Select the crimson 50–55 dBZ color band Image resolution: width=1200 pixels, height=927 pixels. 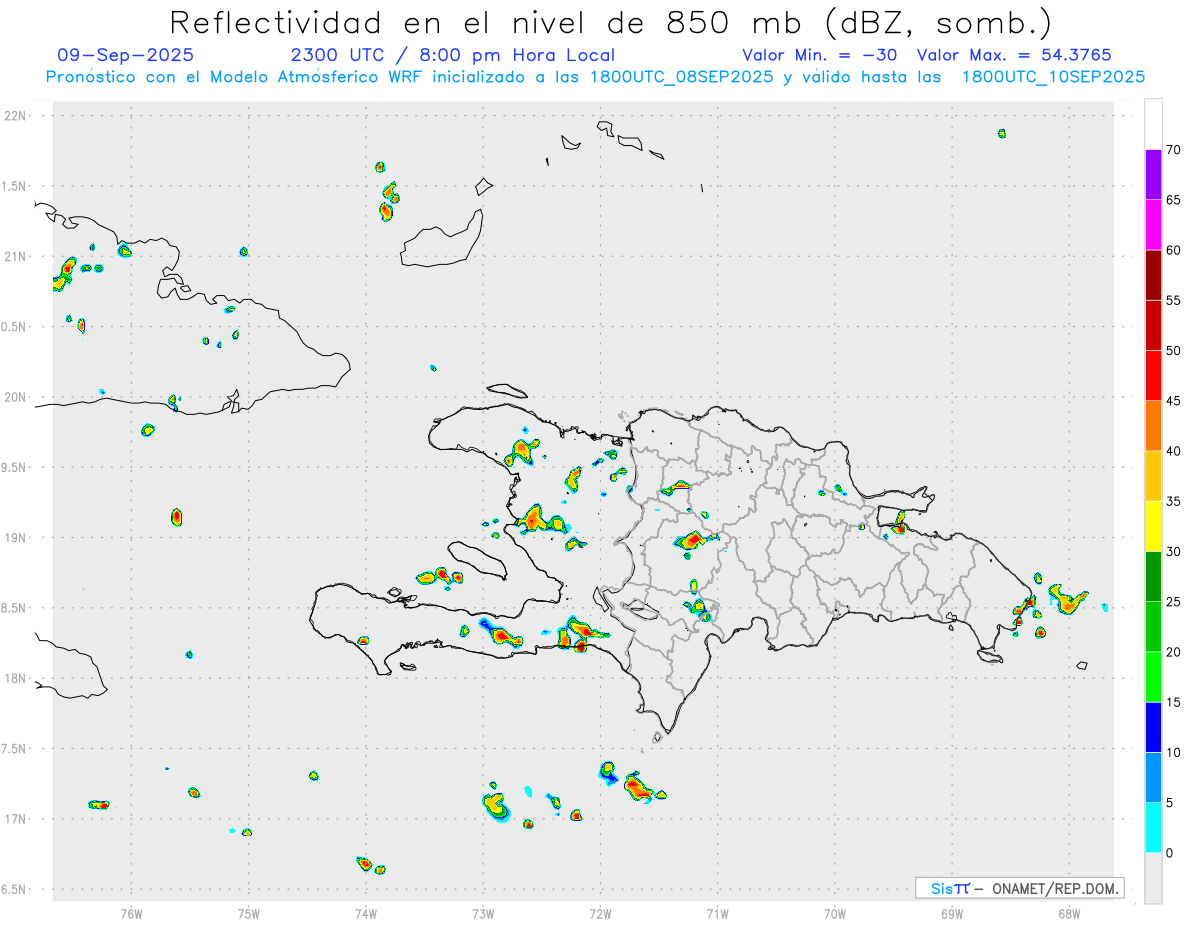tap(1153, 325)
